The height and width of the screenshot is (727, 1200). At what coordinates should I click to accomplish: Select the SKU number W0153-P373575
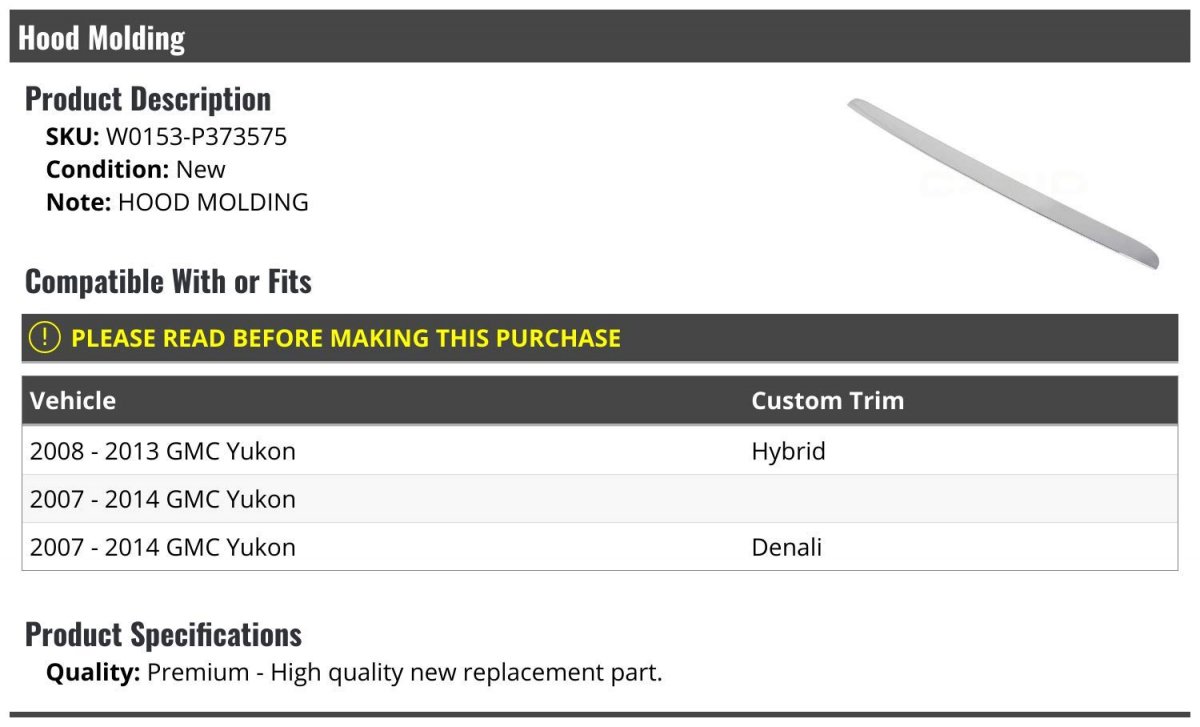[196, 137]
